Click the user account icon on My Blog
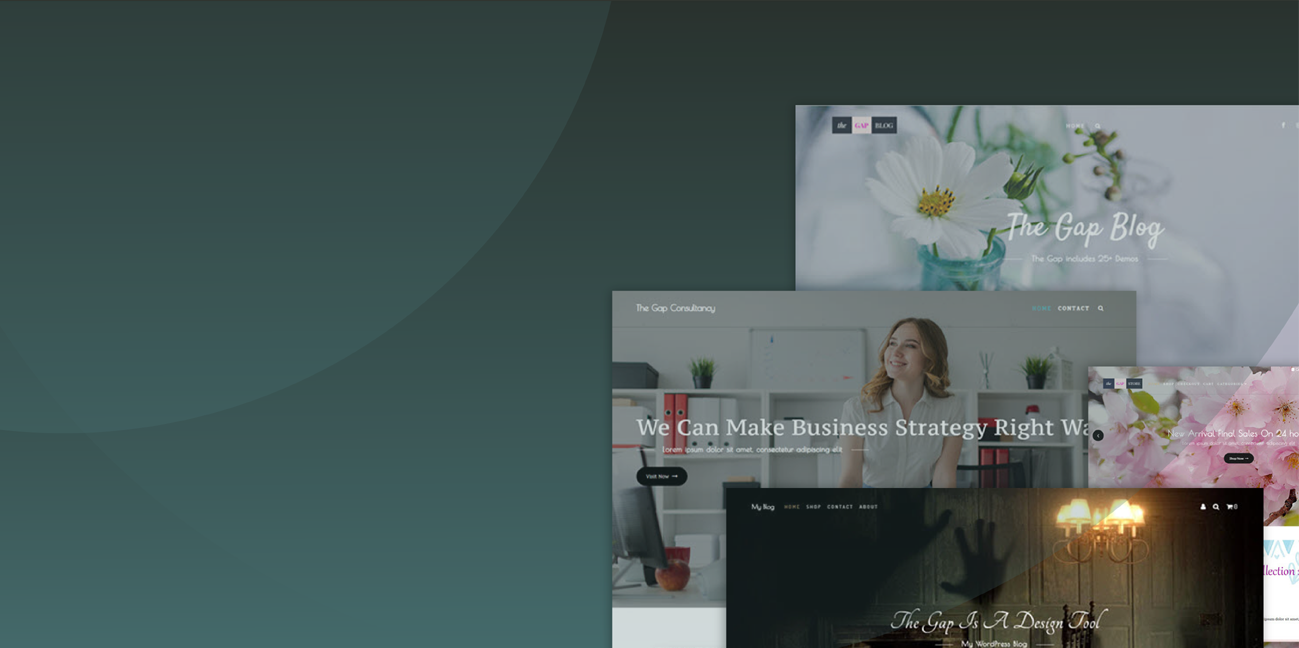This screenshot has height=648, width=1299. point(1203,507)
